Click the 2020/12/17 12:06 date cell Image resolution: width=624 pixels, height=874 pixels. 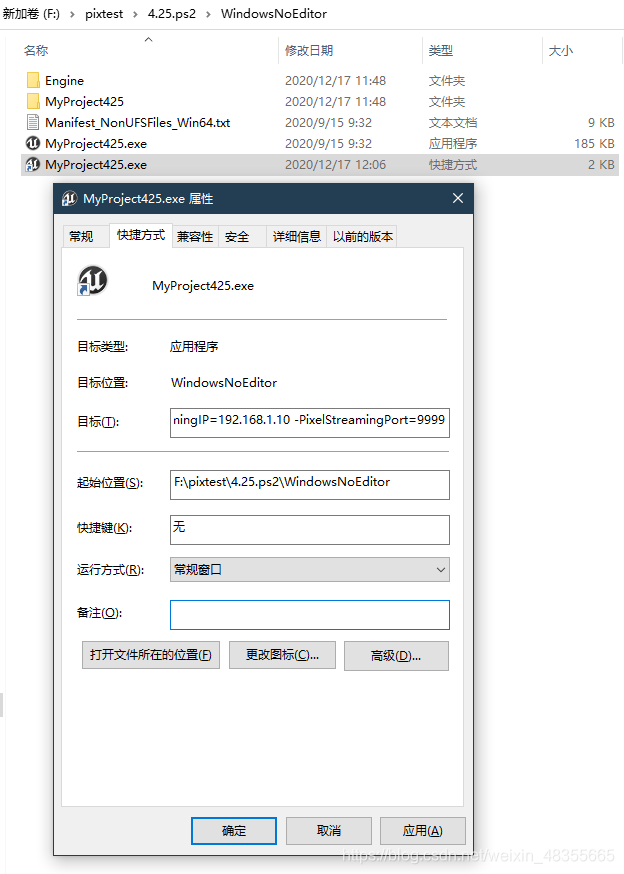click(335, 165)
